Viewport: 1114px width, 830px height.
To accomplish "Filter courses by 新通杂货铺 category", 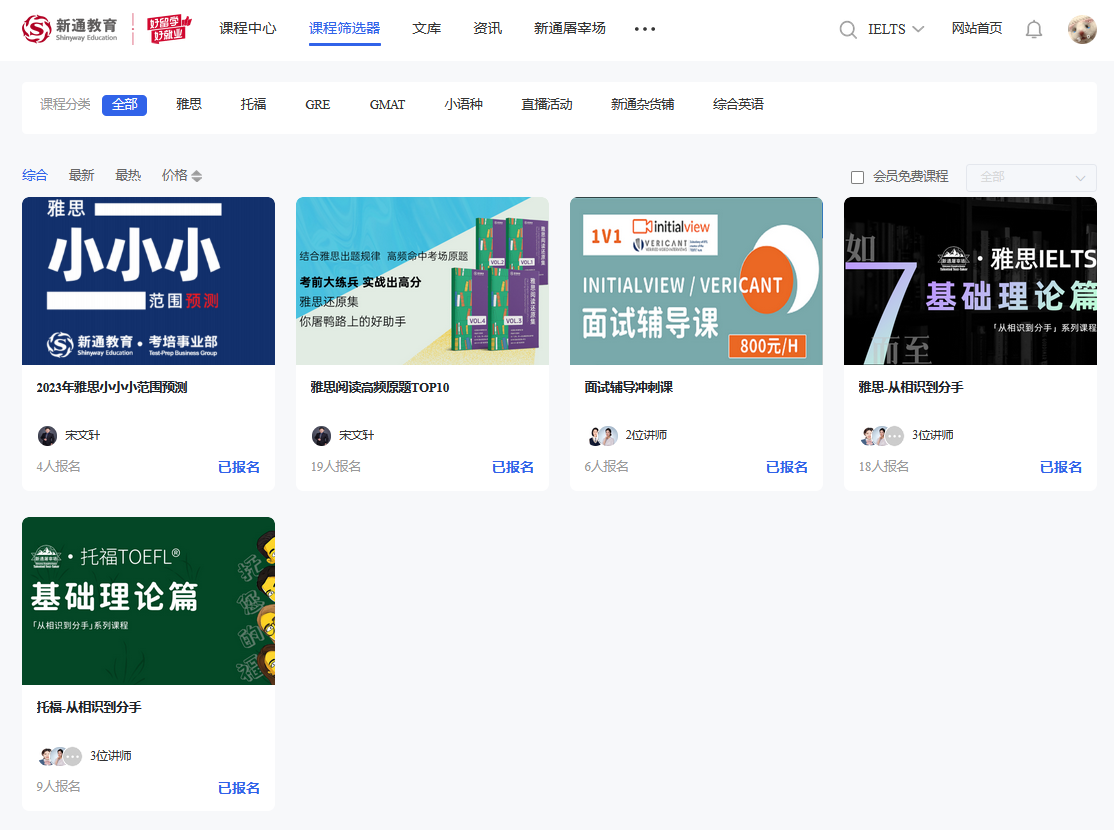I will click(642, 104).
